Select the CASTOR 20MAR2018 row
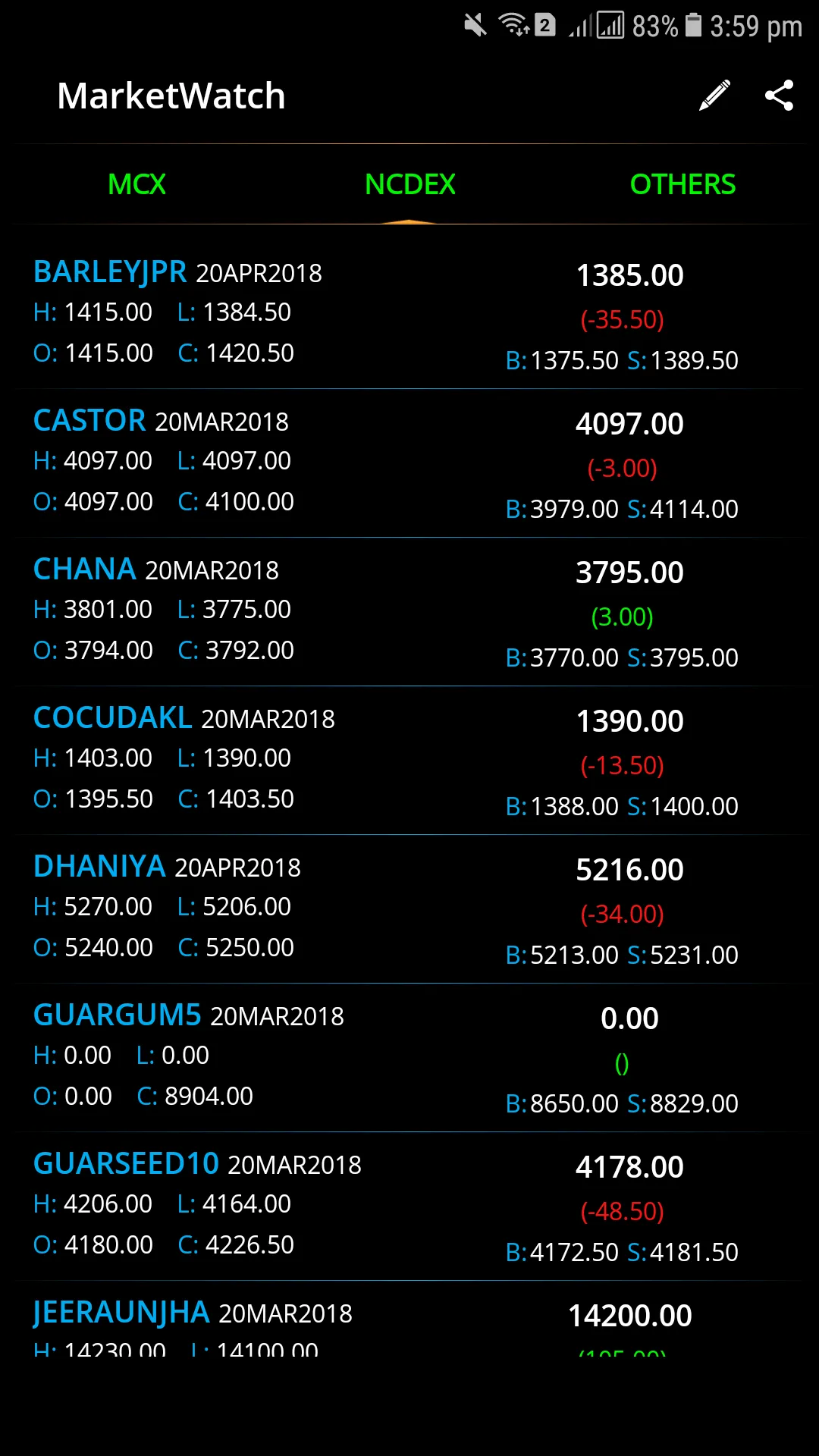Image resolution: width=819 pixels, height=1456 pixels. tap(161, 421)
